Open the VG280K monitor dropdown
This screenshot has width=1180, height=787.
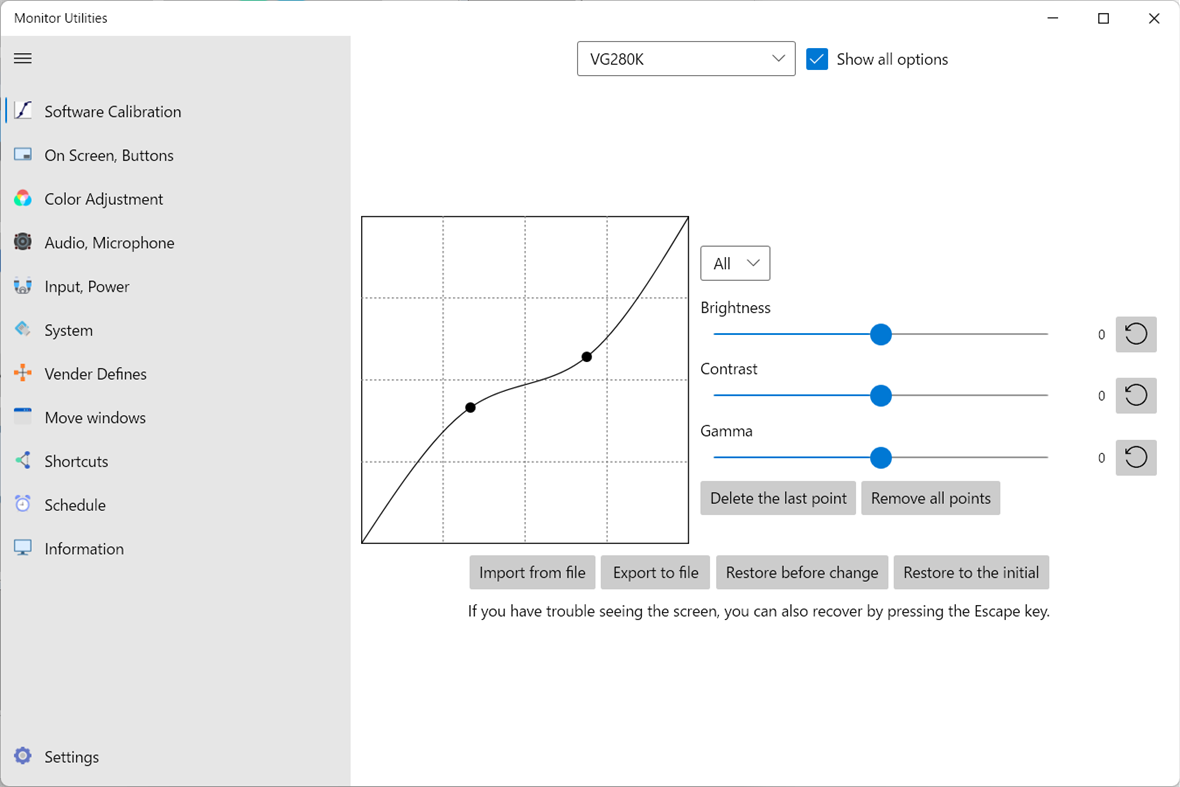[686, 59]
